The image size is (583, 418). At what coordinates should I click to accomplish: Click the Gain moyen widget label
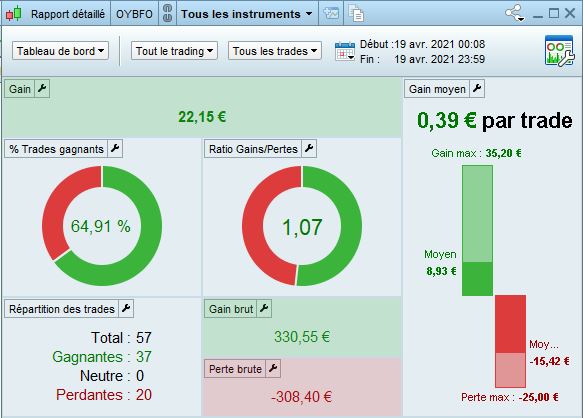pyautogui.click(x=437, y=89)
